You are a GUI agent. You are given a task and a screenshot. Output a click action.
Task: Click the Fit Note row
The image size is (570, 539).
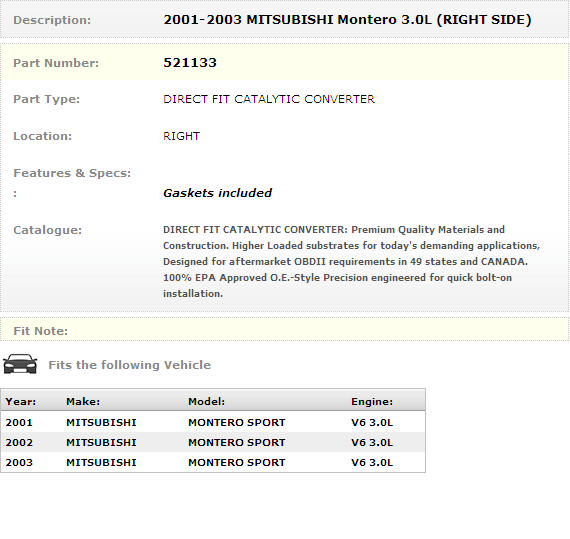285,329
